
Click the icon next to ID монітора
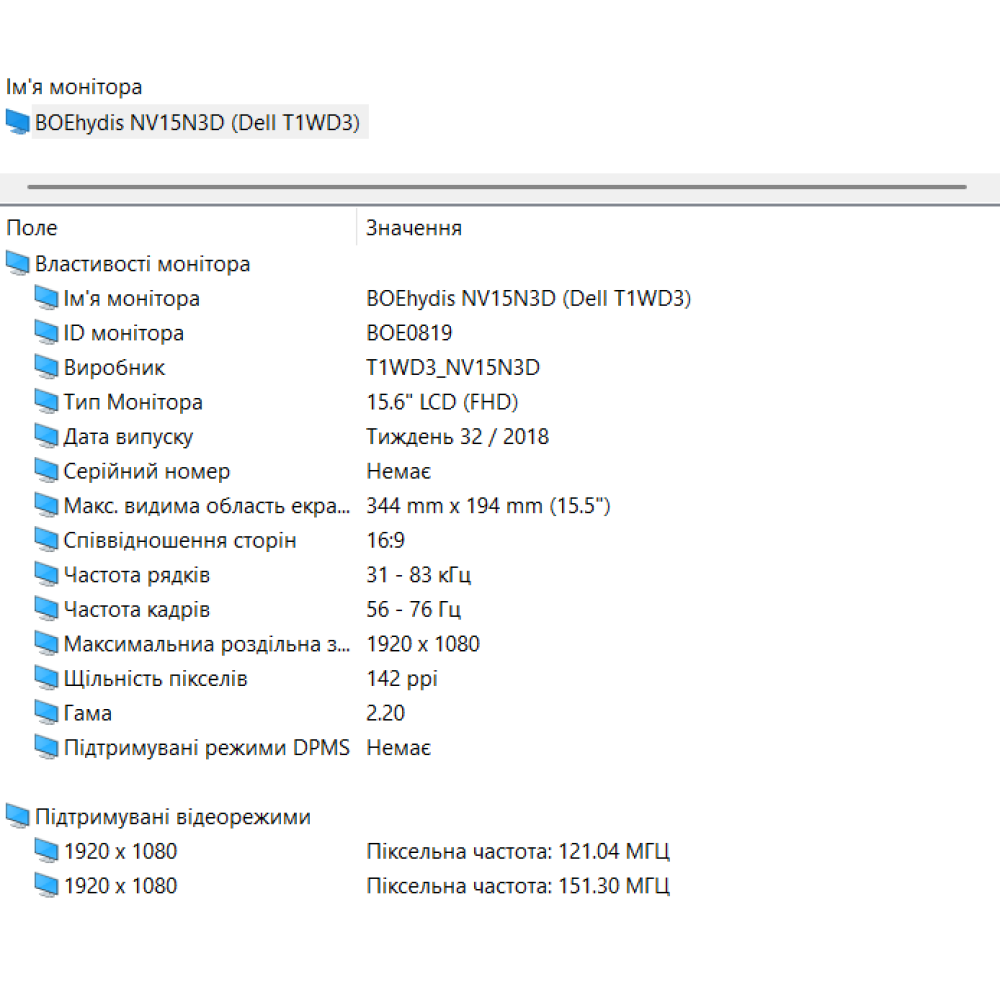coord(46,333)
